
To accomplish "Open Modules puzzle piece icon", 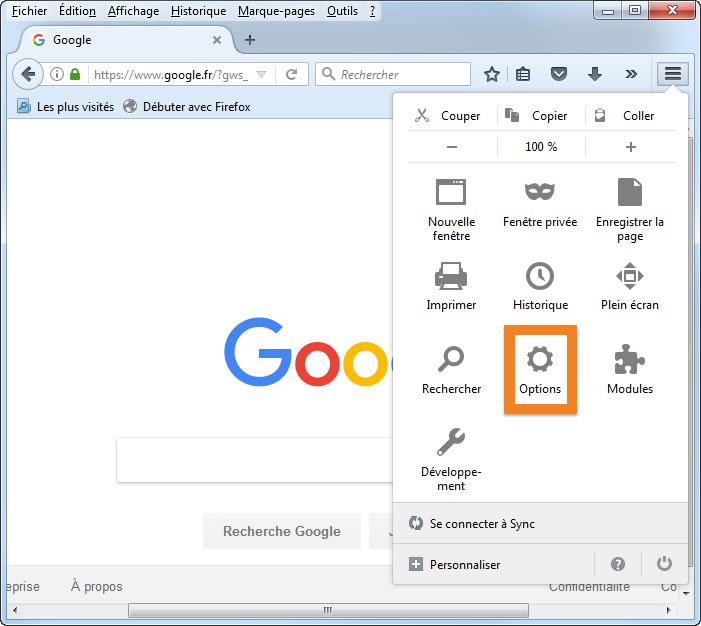I will click(629, 368).
